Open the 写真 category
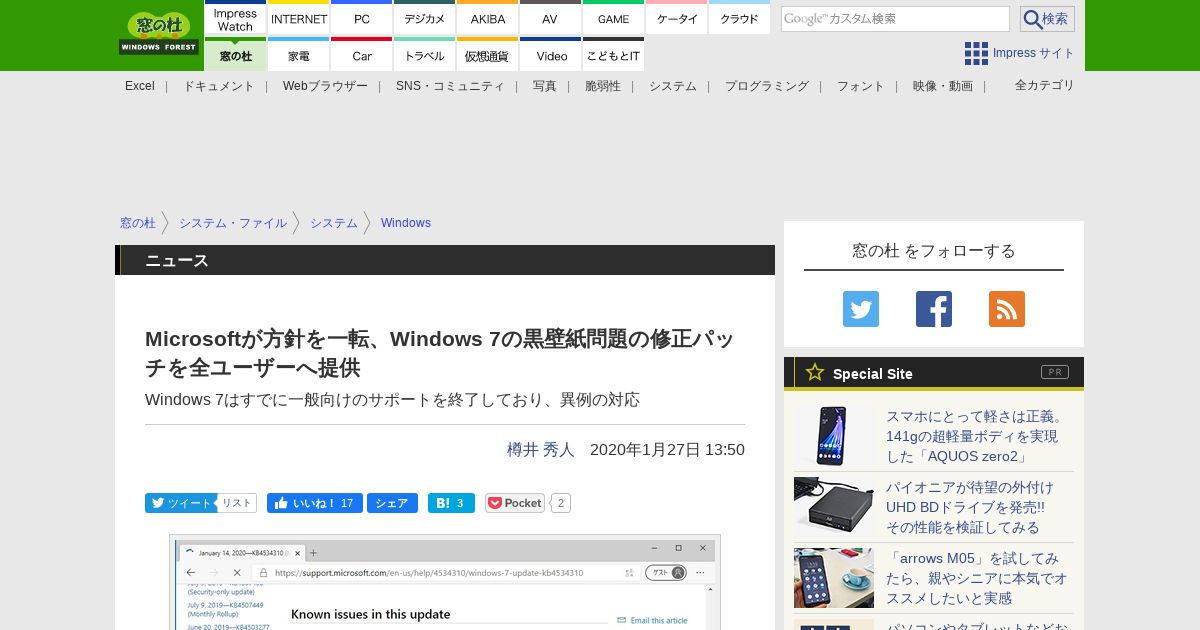Screen dimensions: 1200x630 click(545, 86)
